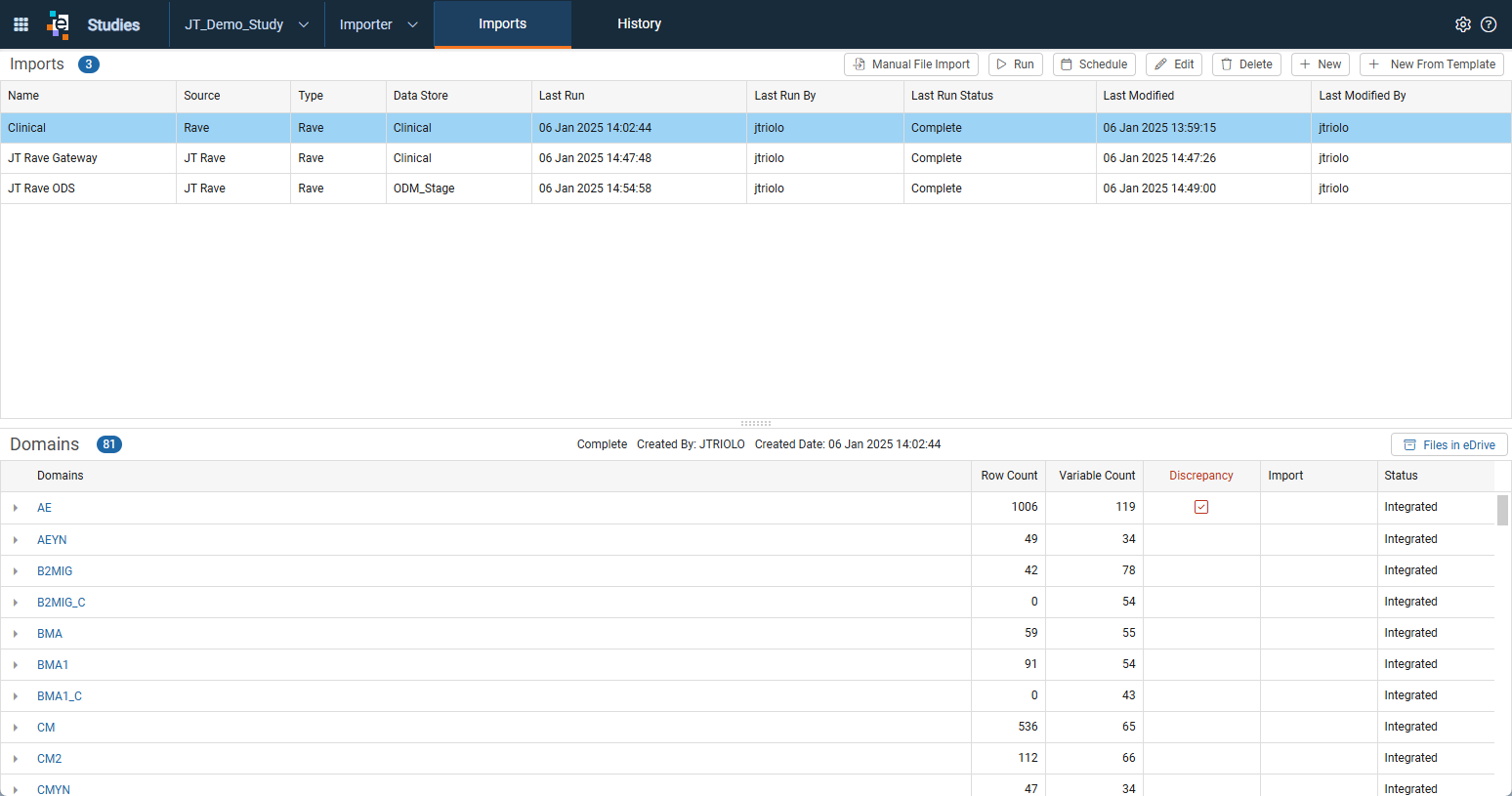Click the panel splitter grip handle
Screen dimensions: 1512x796
point(756,424)
